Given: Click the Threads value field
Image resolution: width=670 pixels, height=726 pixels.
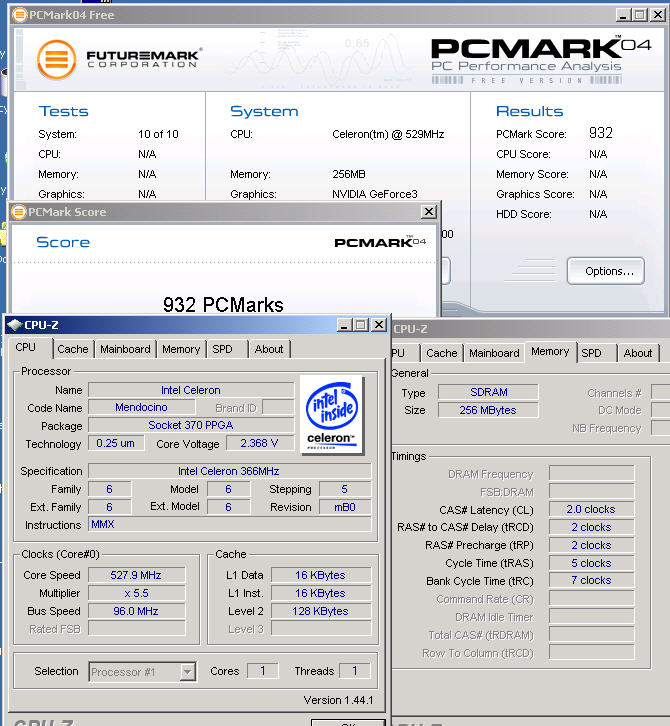Looking at the screenshot, I should (x=355, y=671).
